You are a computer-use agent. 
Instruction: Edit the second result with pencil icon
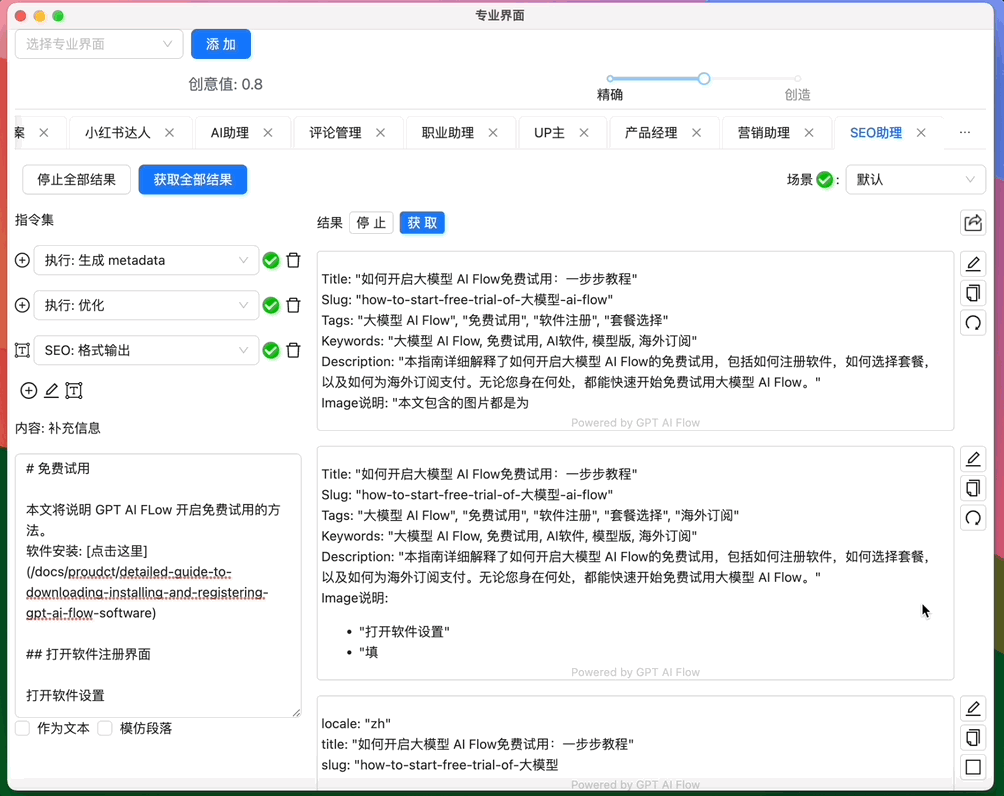[x=973, y=459]
